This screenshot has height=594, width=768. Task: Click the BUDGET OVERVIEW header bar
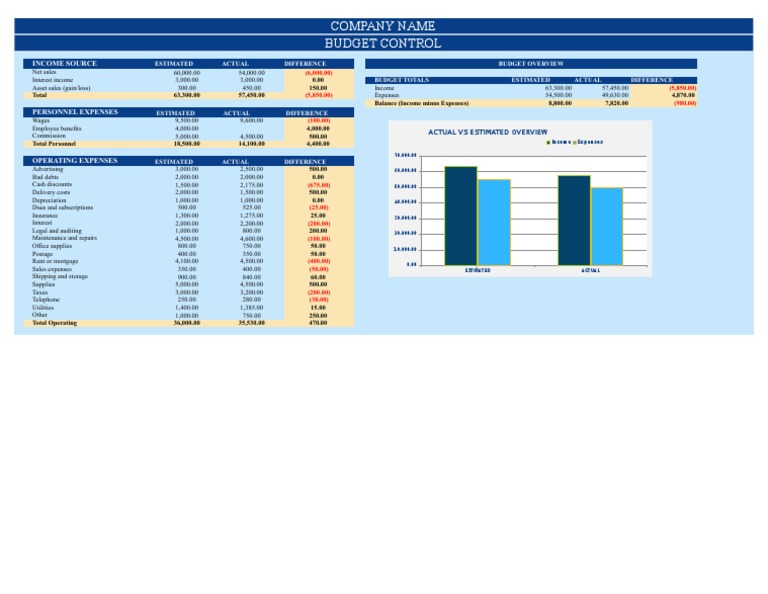531,64
